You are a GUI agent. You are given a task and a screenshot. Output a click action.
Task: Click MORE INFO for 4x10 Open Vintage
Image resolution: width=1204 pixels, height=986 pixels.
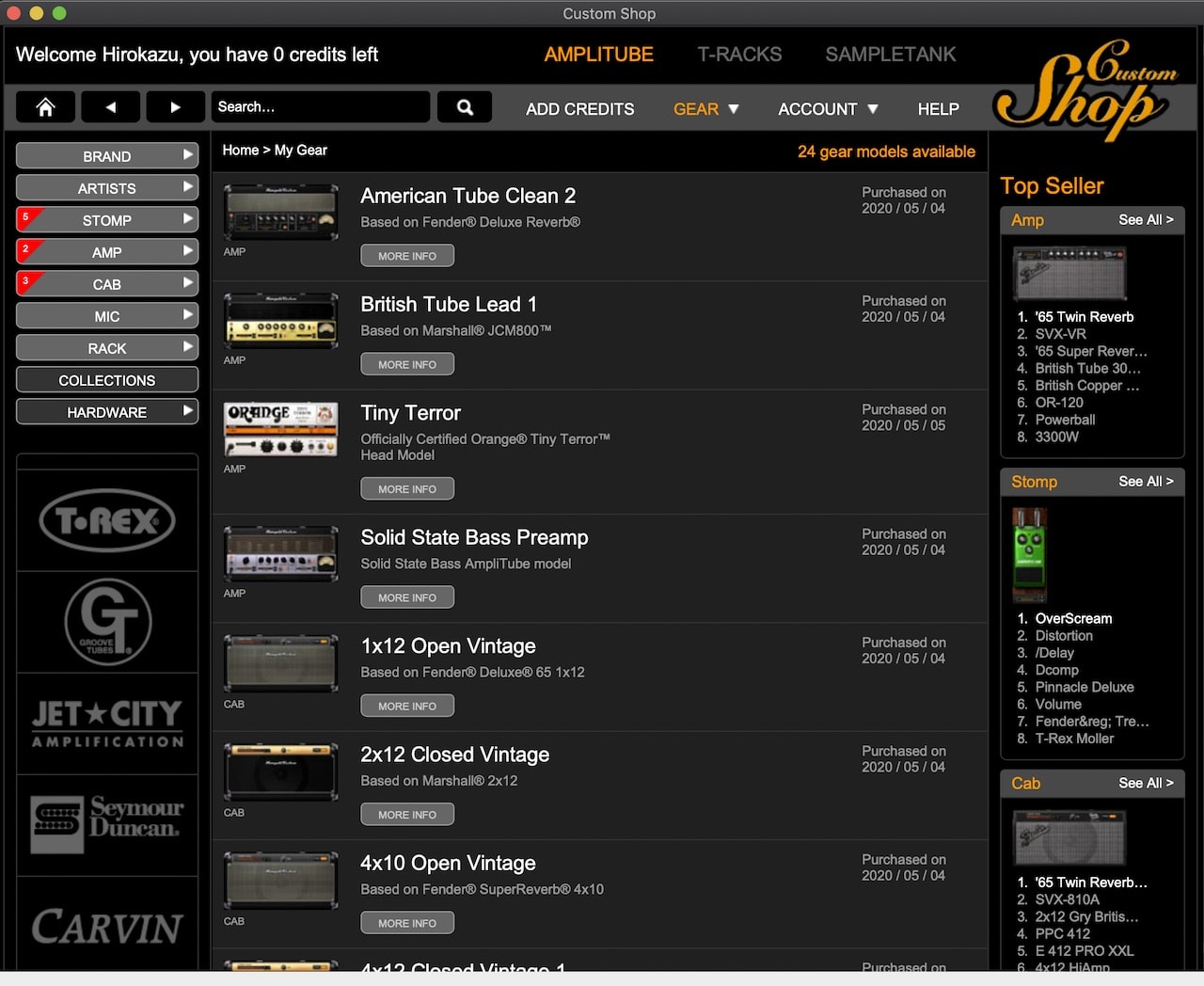pyautogui.click(x=407, y=923)
